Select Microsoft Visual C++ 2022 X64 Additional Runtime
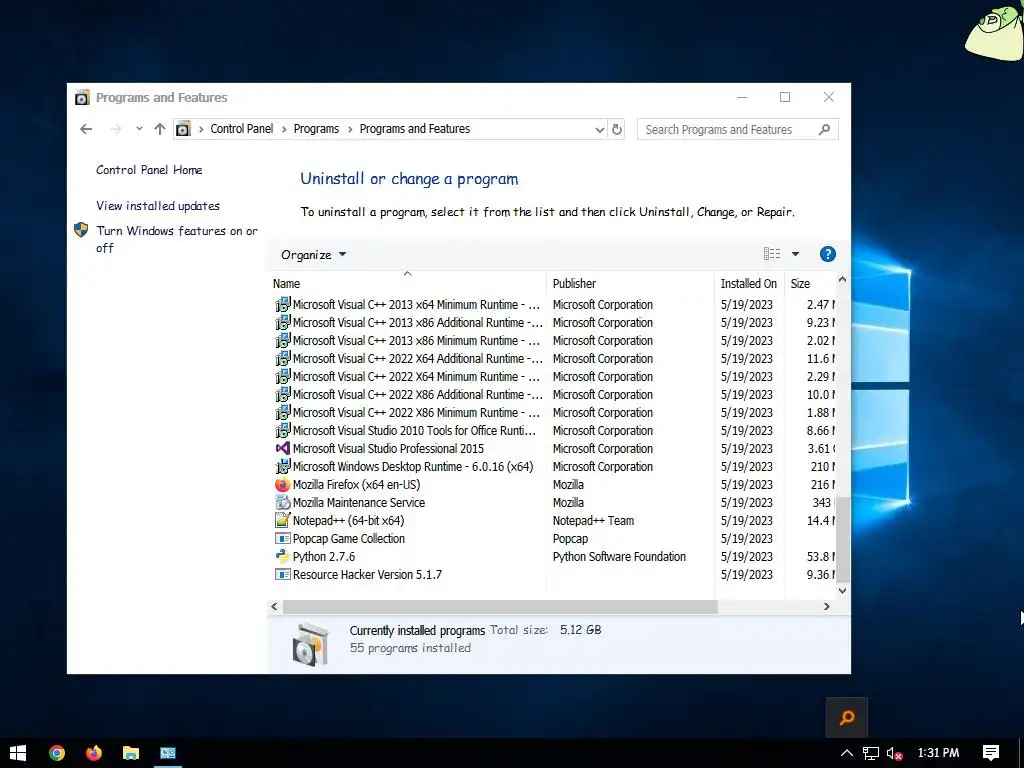The height and width of the screenshot is (768, 1024). click(x=417, y=359)
